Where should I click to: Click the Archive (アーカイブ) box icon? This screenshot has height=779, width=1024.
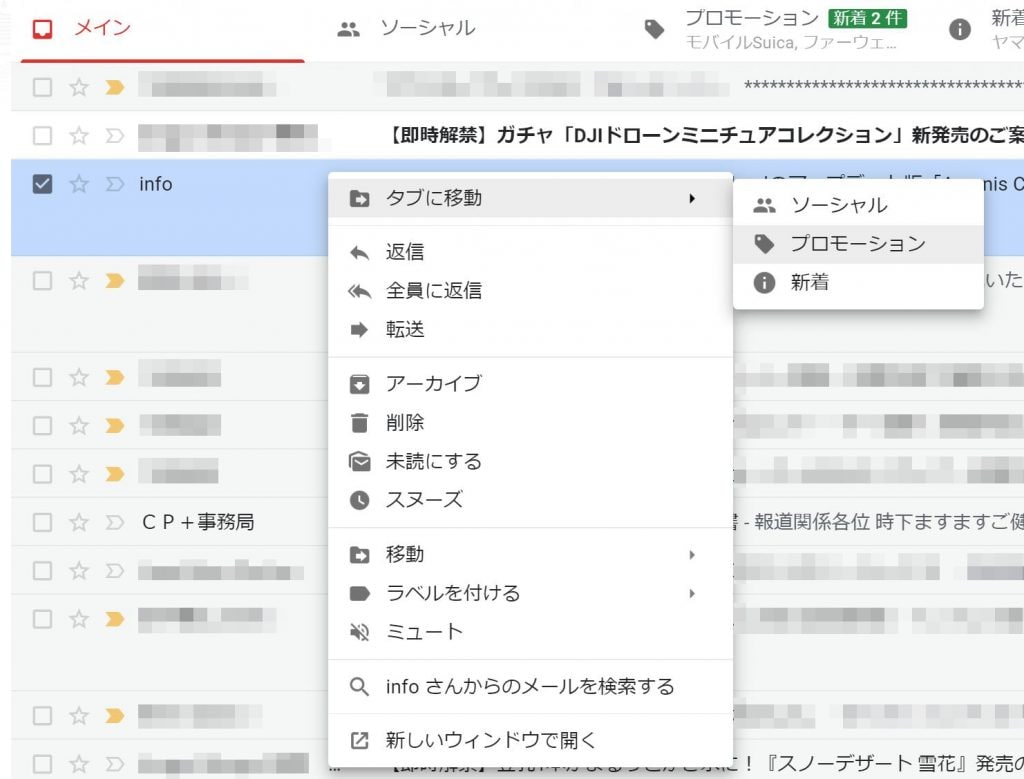click(x=359, y=384)
